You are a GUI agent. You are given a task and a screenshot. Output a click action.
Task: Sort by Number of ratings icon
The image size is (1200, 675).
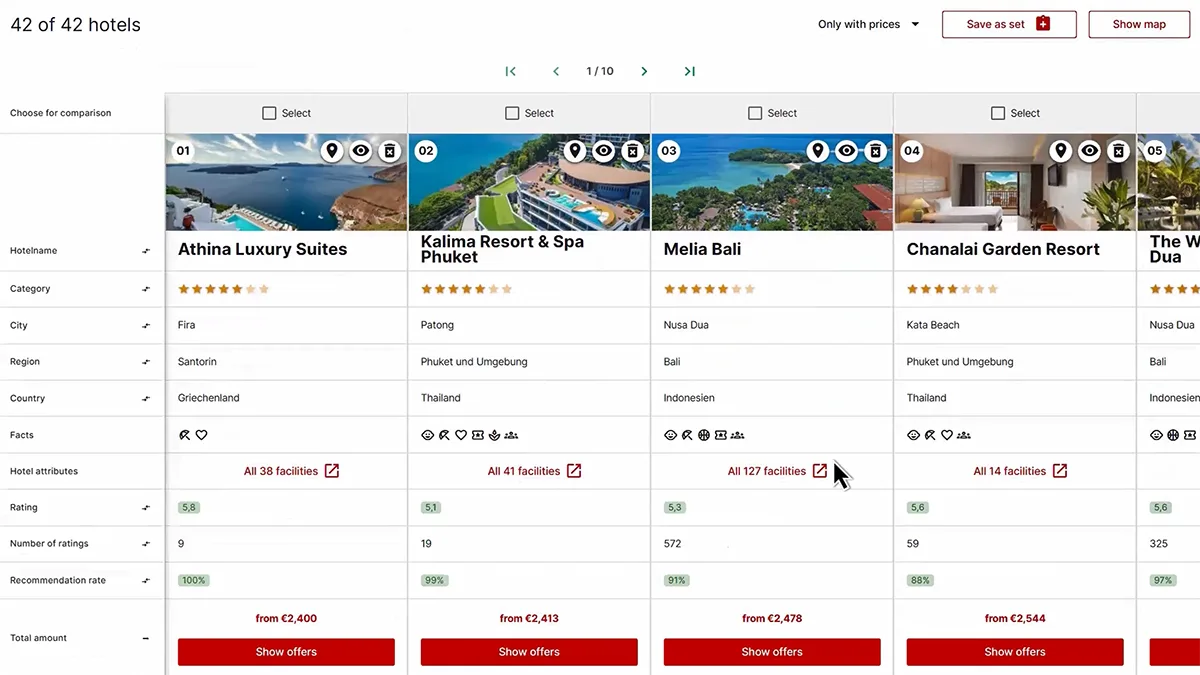(146, 544)
